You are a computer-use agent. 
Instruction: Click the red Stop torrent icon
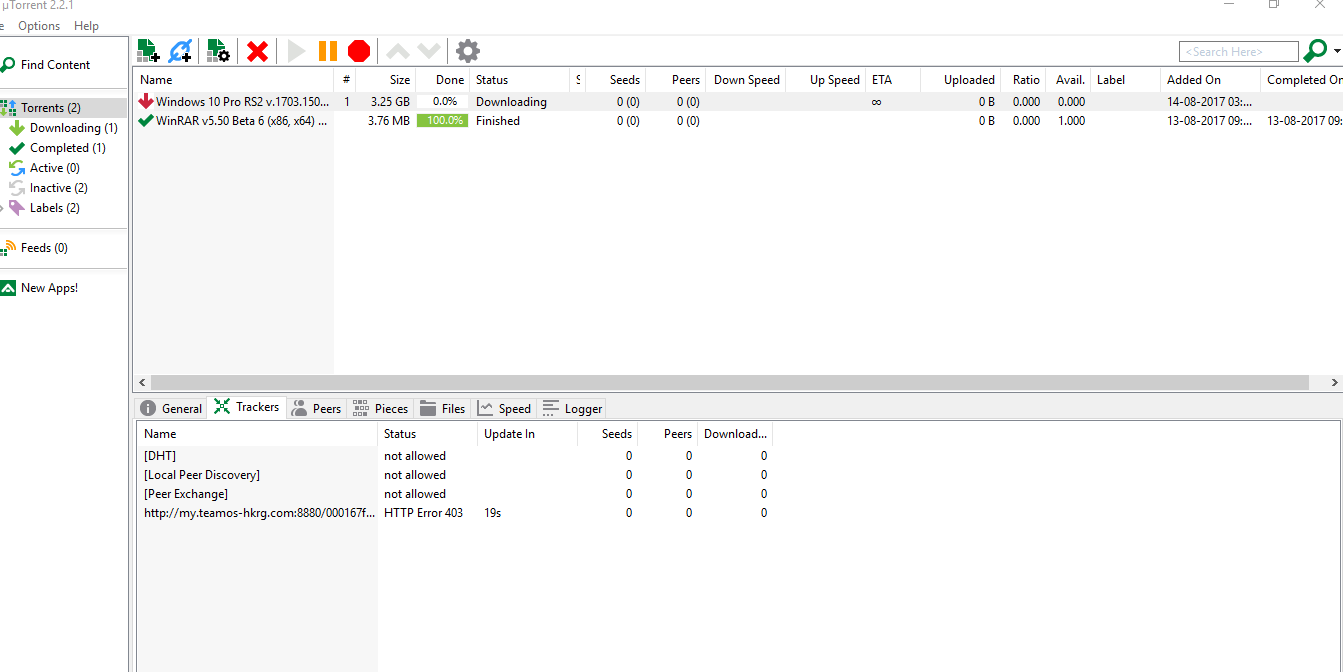[x=359, y=51]
